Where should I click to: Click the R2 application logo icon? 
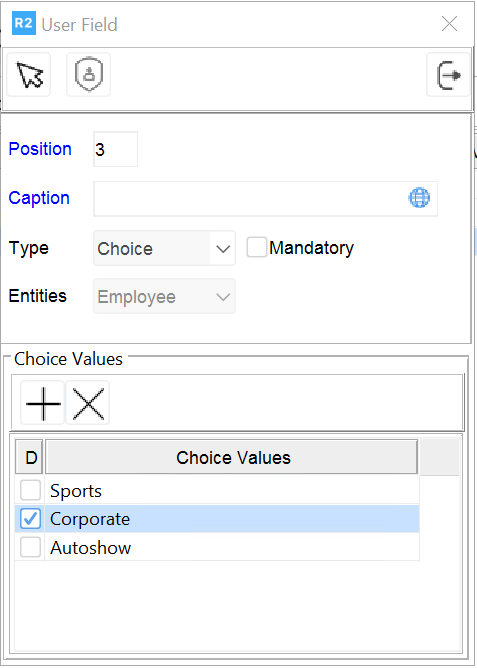[x=24, y=23]
